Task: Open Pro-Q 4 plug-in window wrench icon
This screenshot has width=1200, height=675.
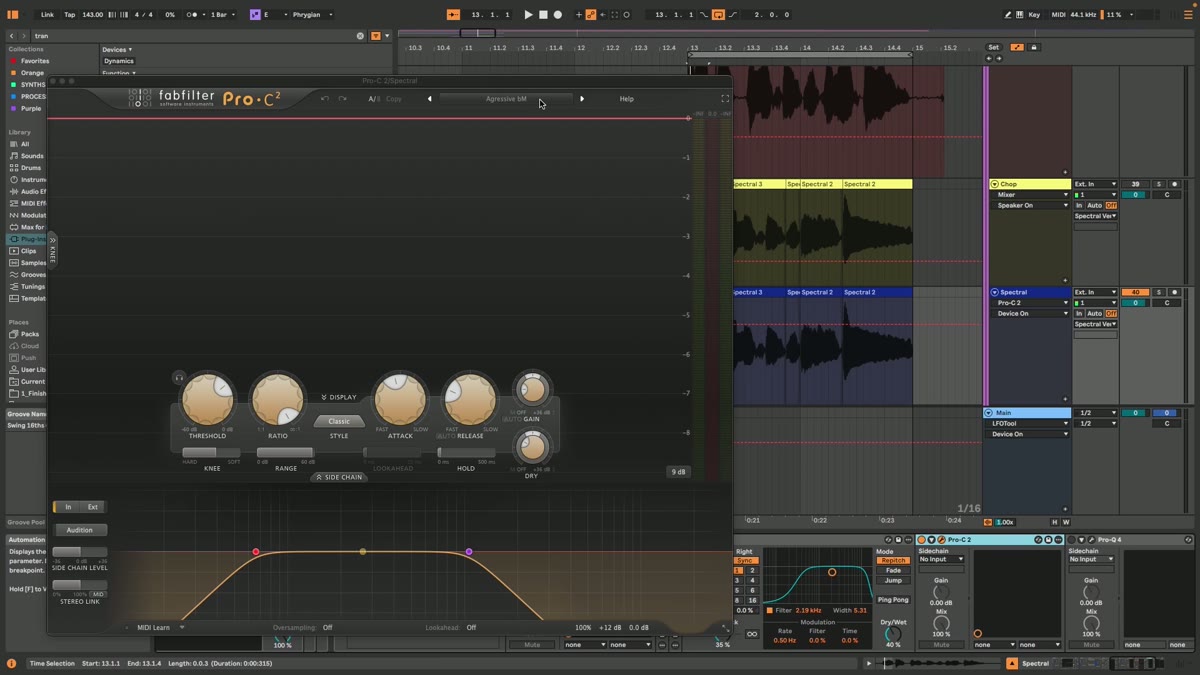Action: point(1091,540)
